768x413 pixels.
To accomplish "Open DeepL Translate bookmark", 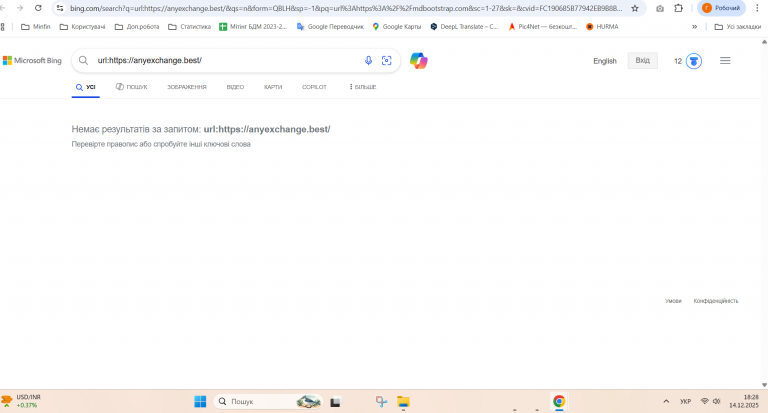I will tap(464, 27).
